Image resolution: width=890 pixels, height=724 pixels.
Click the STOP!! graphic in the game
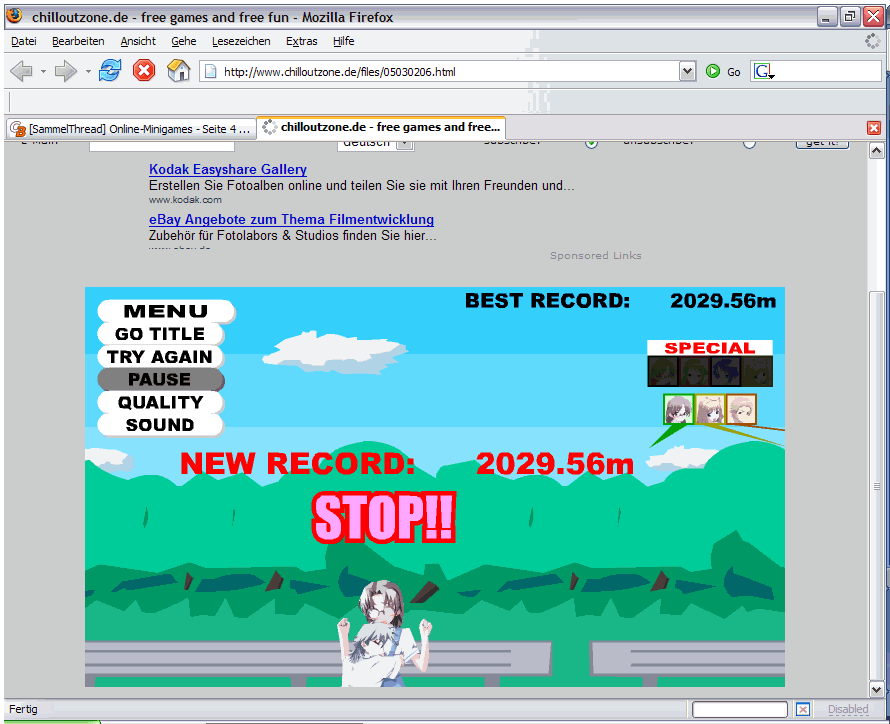pos(384,517)
